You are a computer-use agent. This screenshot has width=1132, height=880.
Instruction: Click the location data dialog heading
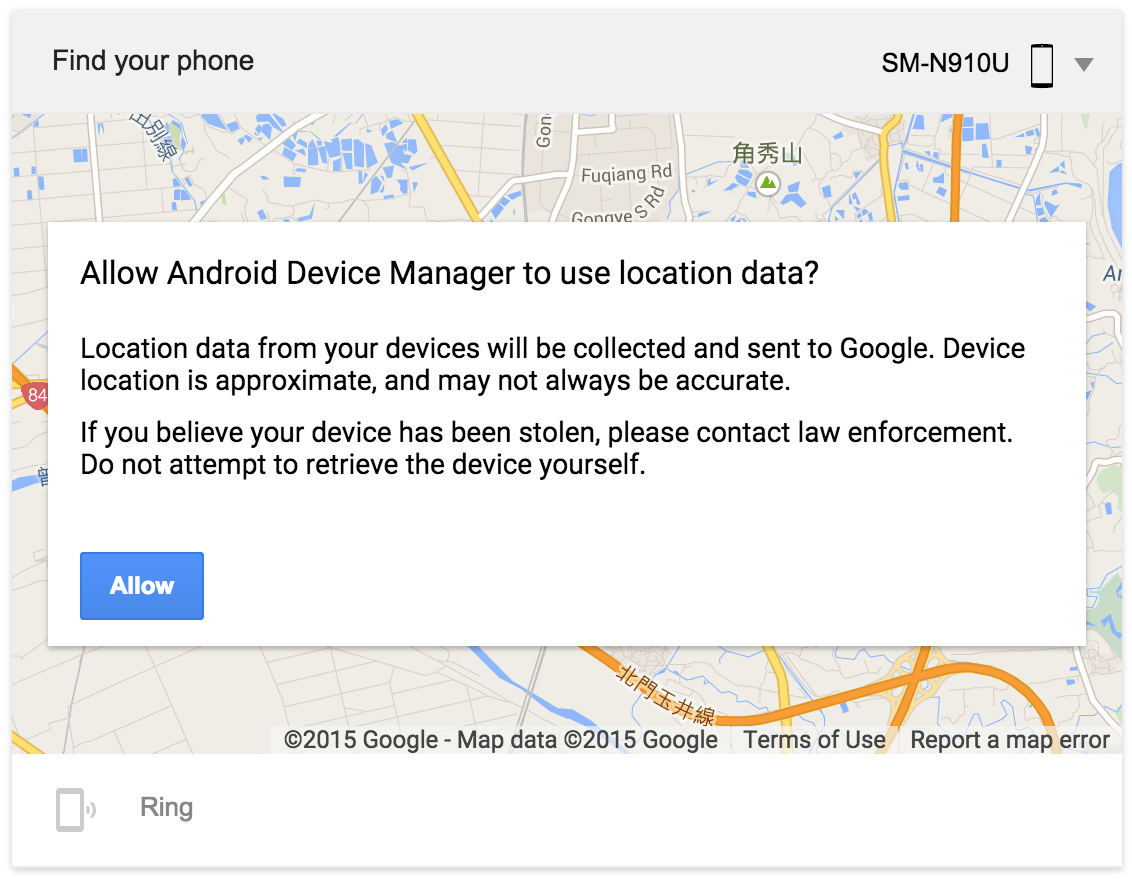click(449, 274)
